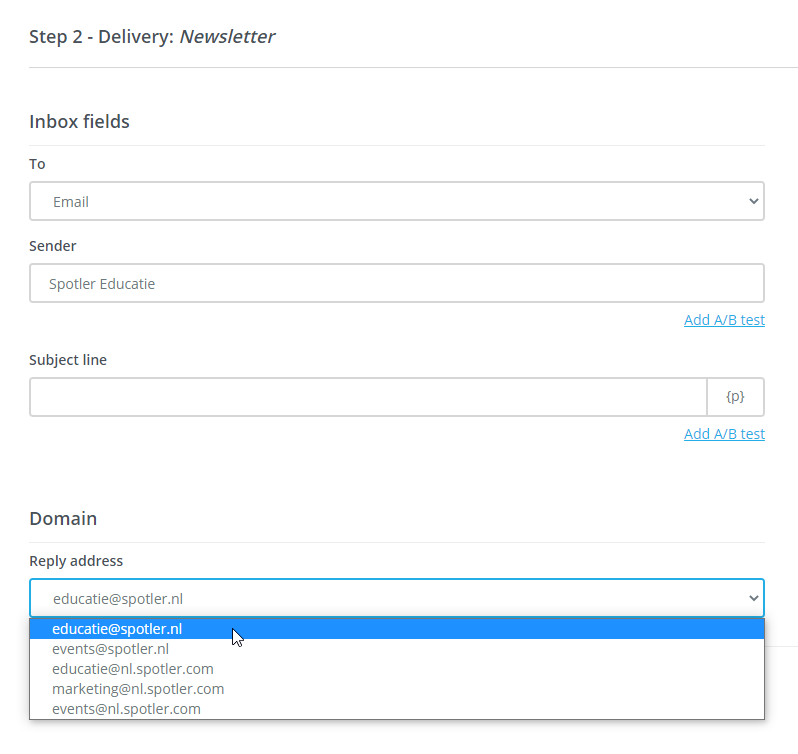Click the Inbox fields section heading
Image resolution: width=798 pixels, height=754 pixels.
coord(79,122)
